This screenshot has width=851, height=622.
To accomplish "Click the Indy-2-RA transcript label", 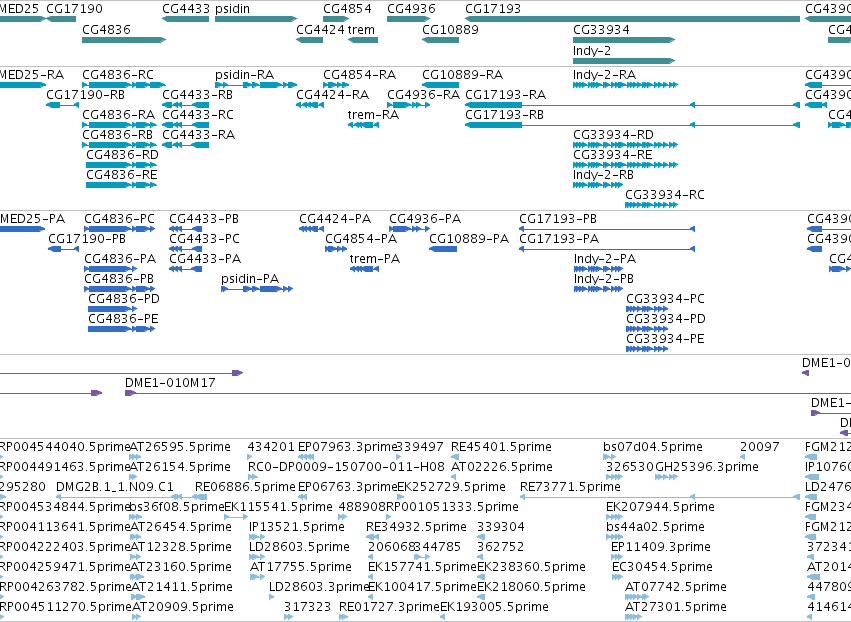I will pyautogui.click(x=604, y=74).
